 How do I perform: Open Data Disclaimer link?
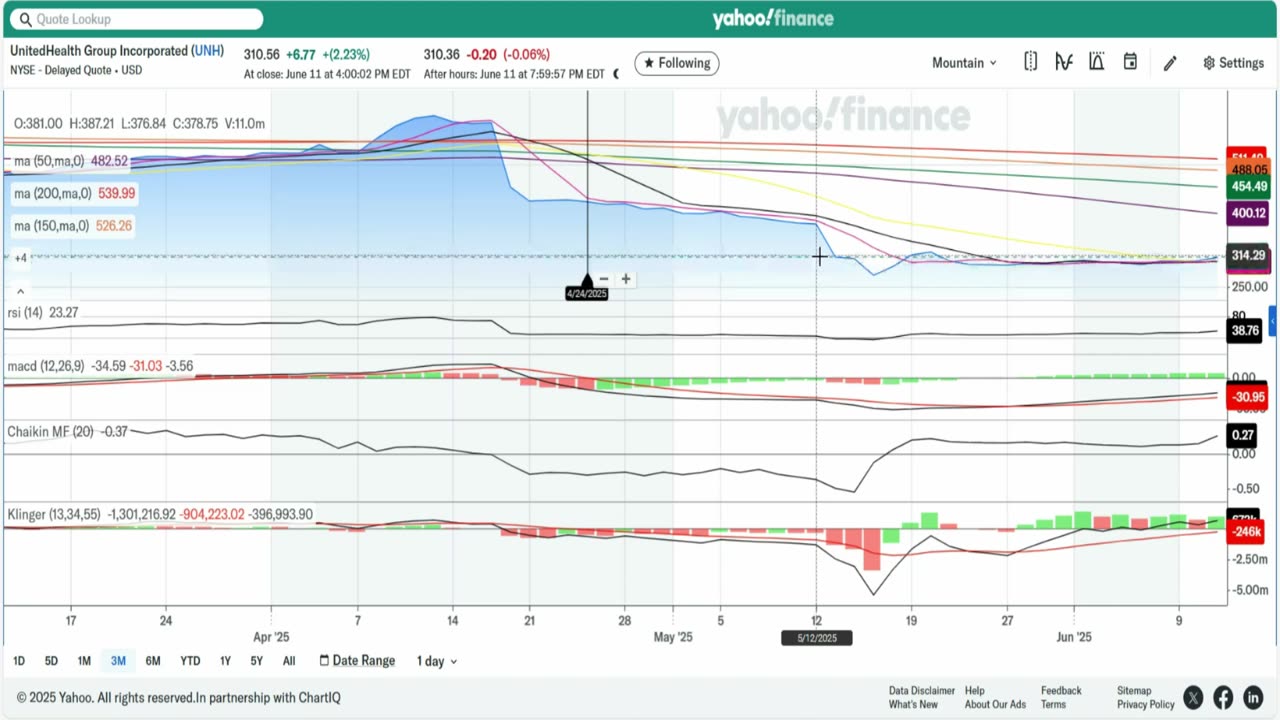(x=922, y=690)
